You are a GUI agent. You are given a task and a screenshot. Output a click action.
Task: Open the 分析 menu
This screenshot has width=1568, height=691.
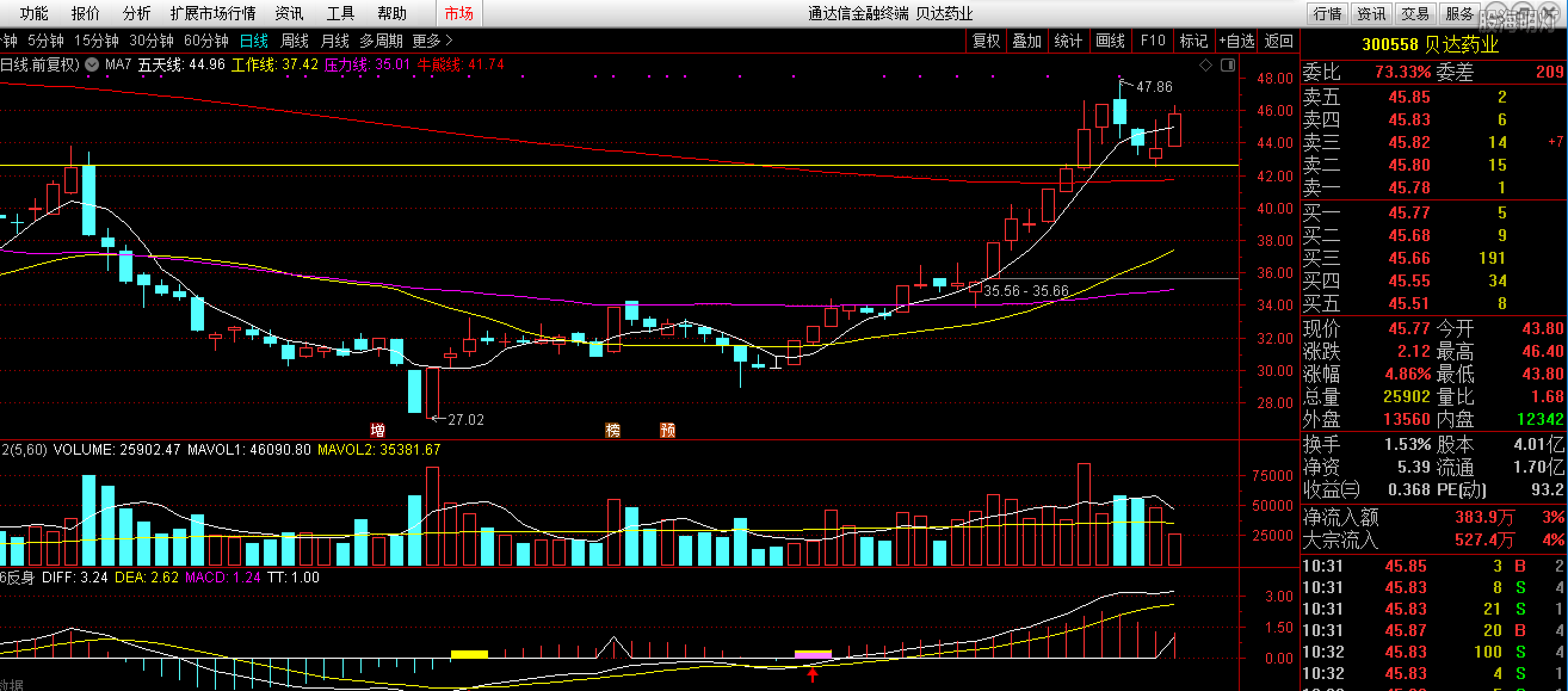137,13
